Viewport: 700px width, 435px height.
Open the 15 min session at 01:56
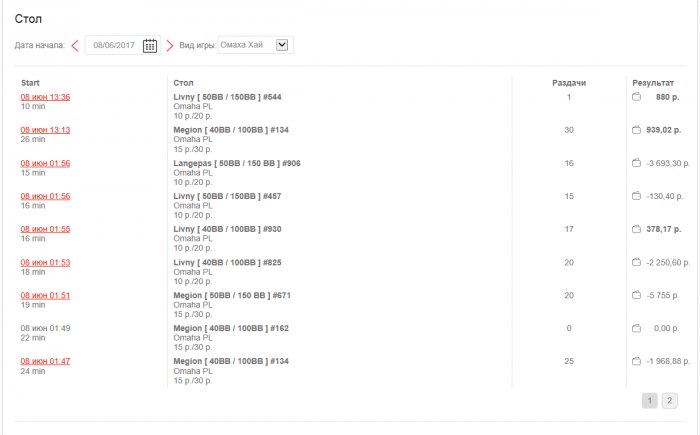(x=45, y=163)
